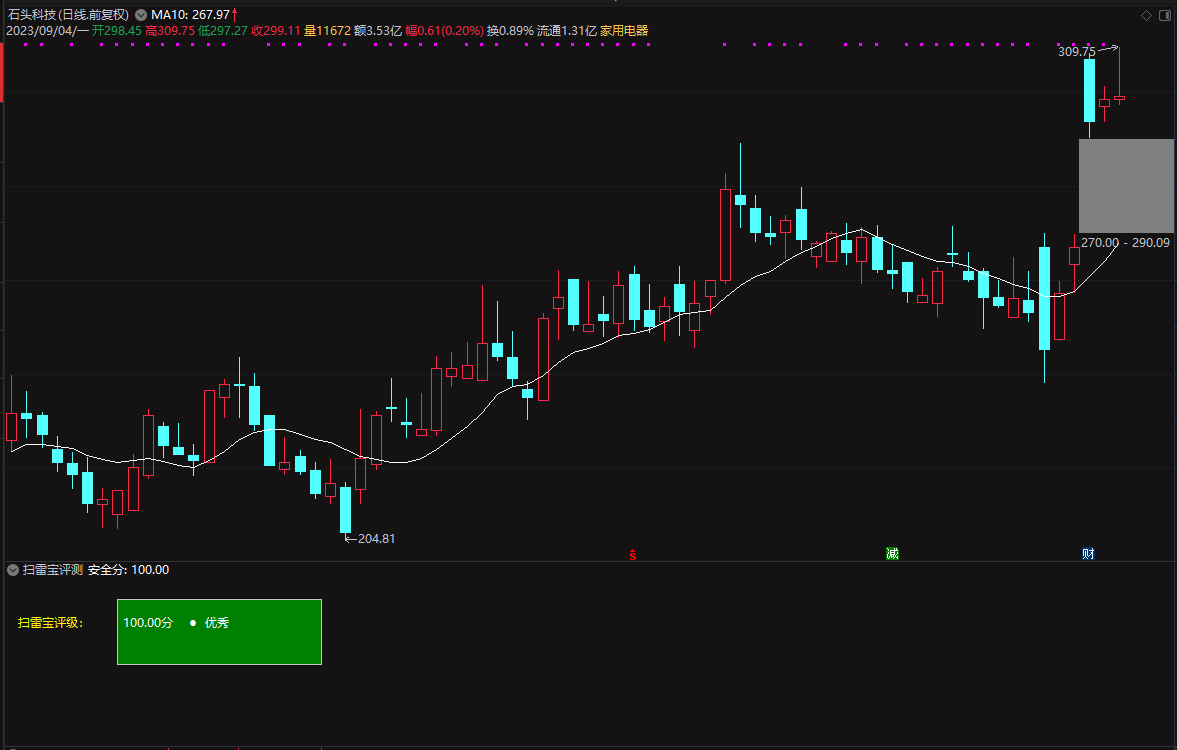Click the low price 低297.27
This screenshot has width=1177, height=750.
[223, 31]
